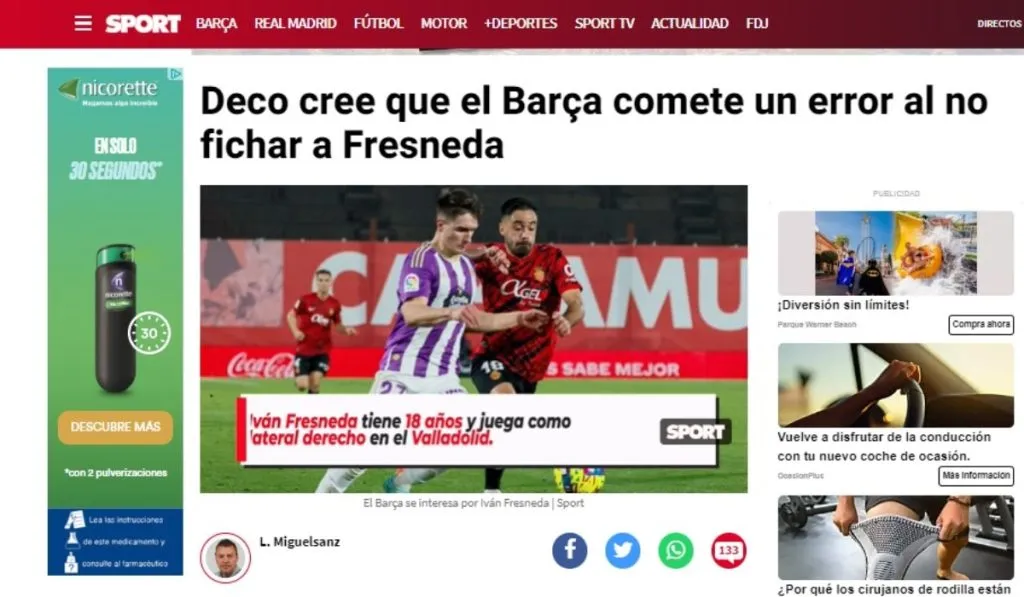The height and width of the screenshot is (597, 1024).
Task: Select +DEPORTES in navigation bar
Action: click(x=520, y=24)
